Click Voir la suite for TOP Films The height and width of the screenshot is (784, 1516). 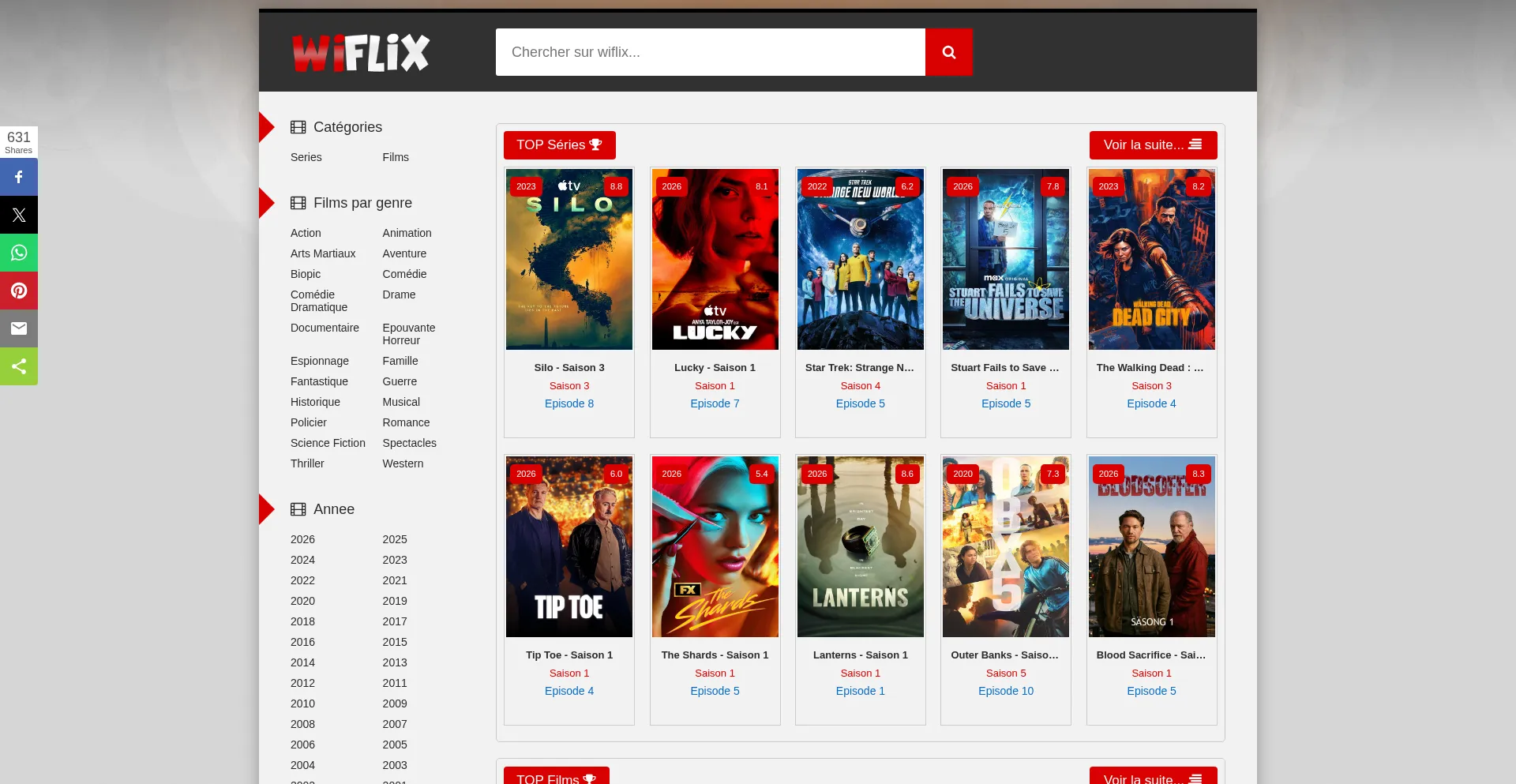coord(1153,775)
